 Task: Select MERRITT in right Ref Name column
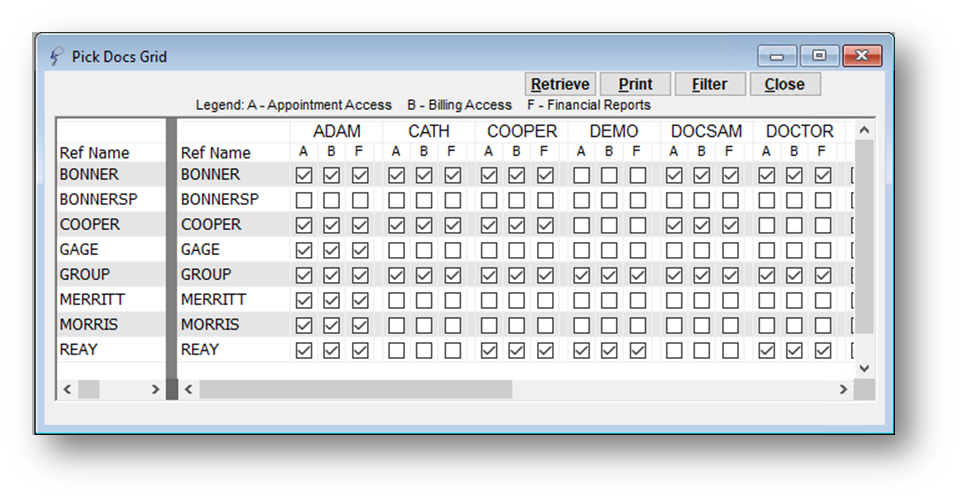214,299
